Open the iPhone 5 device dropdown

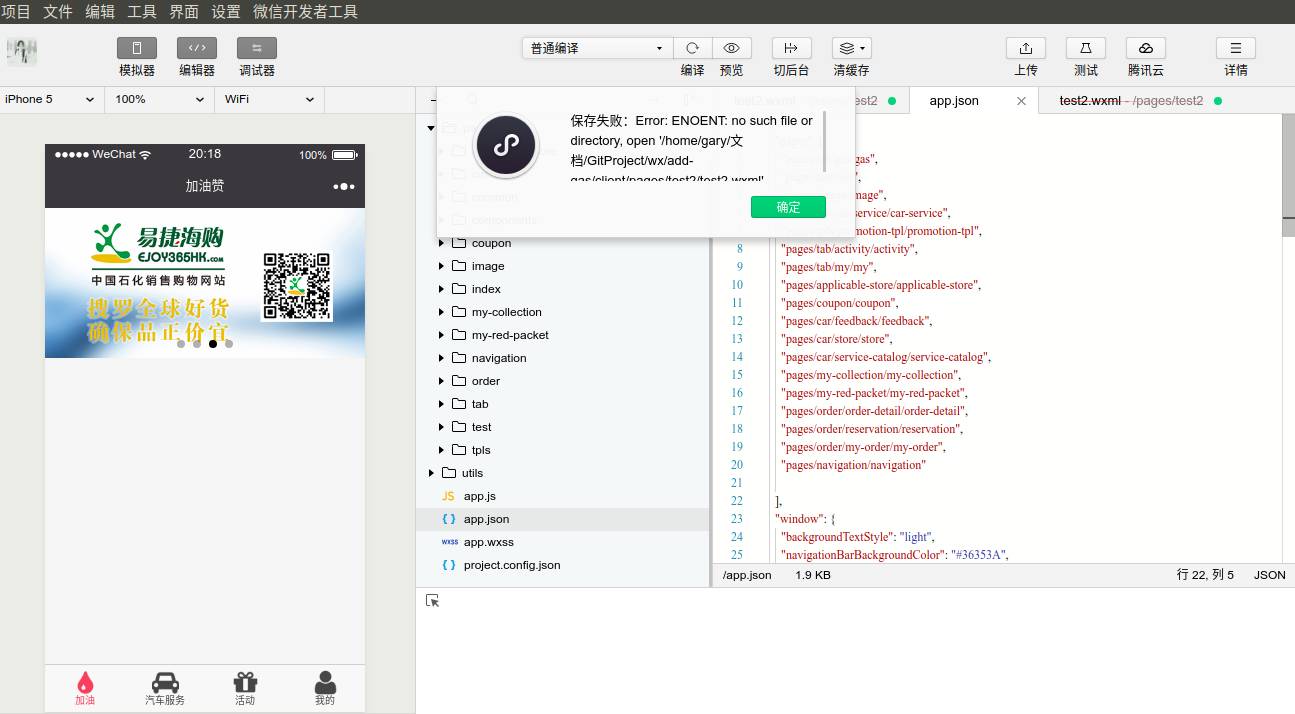(50, 99)
